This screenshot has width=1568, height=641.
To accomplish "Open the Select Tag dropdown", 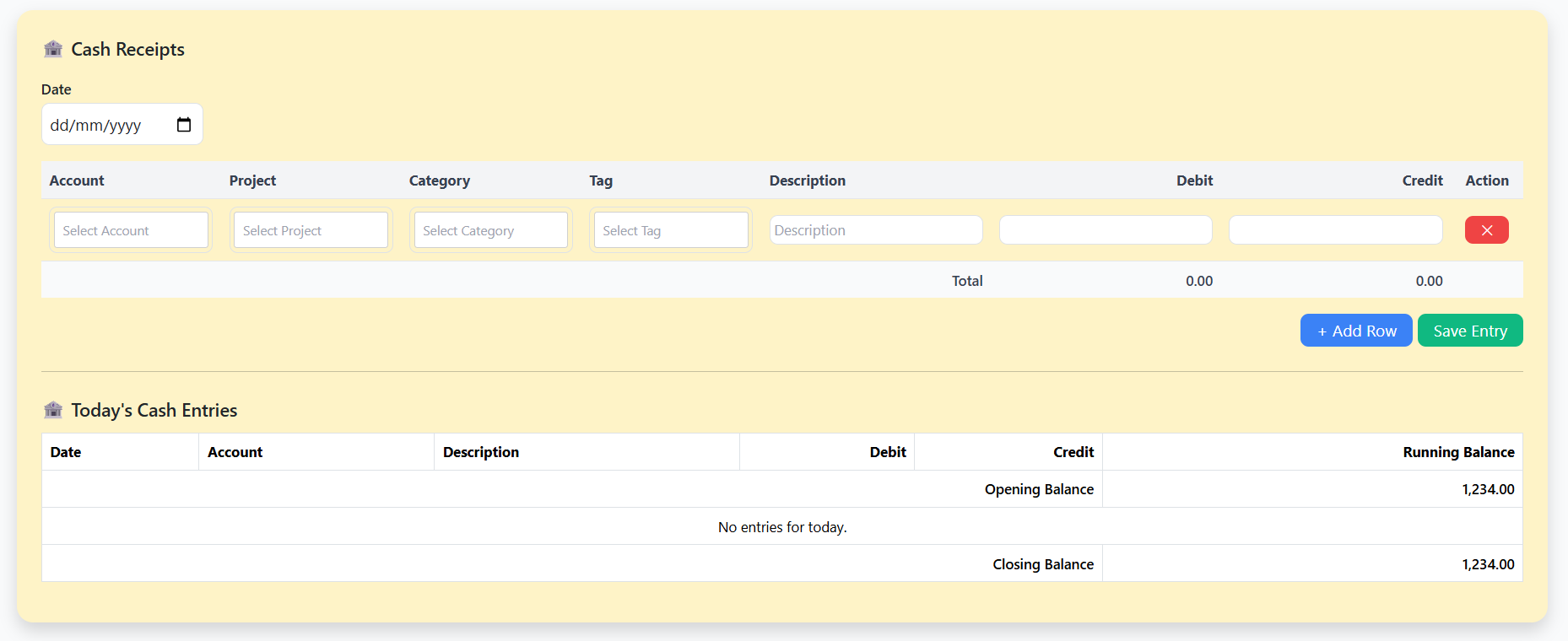I will [x=671, y=230].
